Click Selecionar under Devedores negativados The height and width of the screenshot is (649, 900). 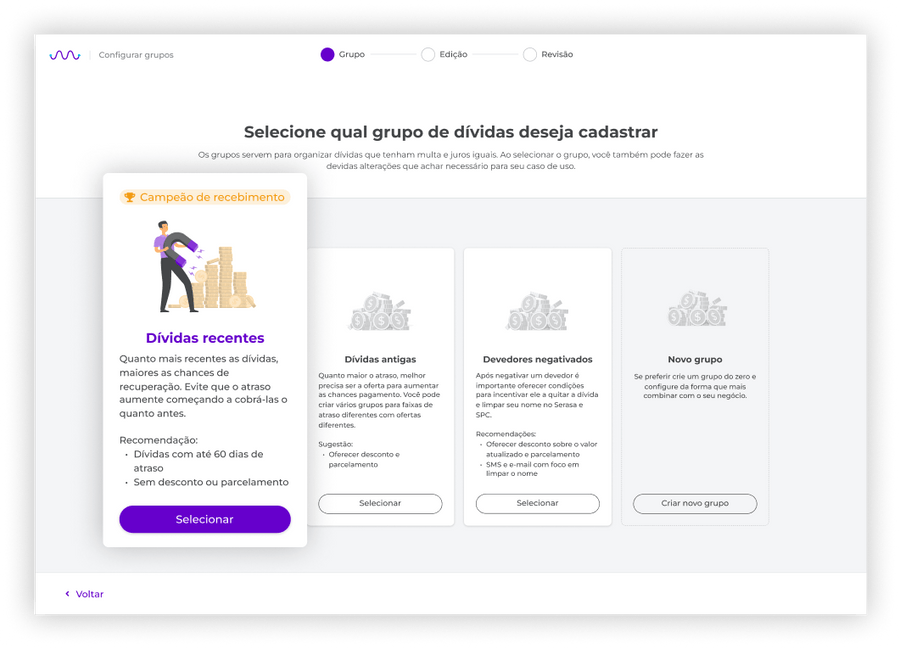click(537, 503)
